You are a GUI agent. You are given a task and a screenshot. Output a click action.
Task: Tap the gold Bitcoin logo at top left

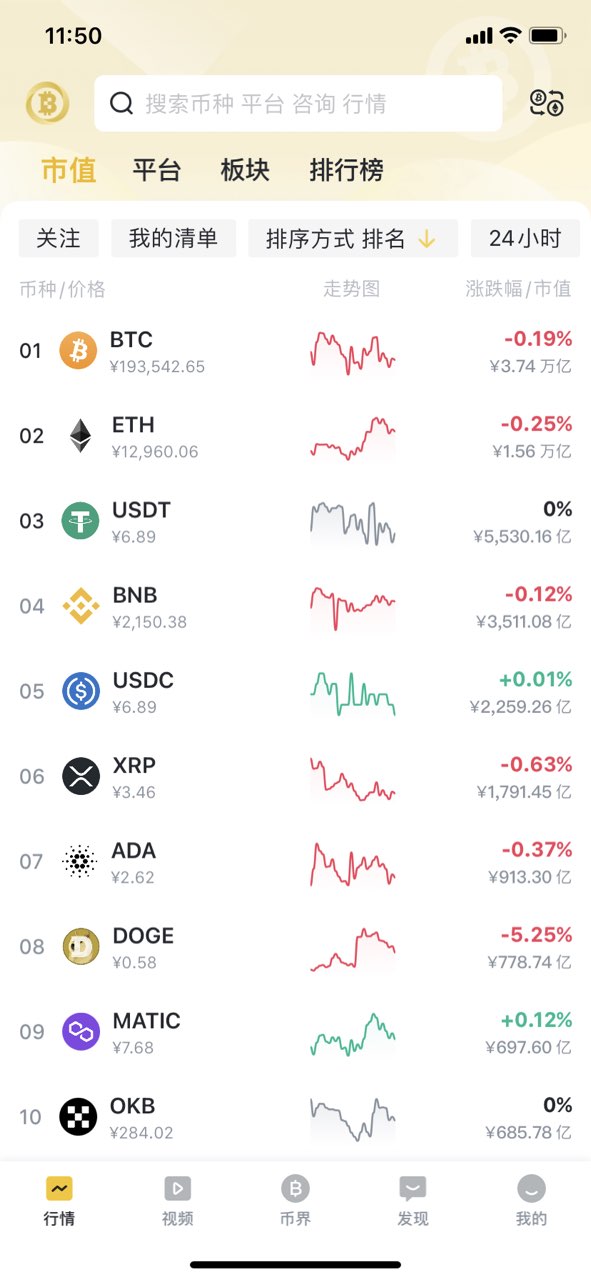[47, 103]
